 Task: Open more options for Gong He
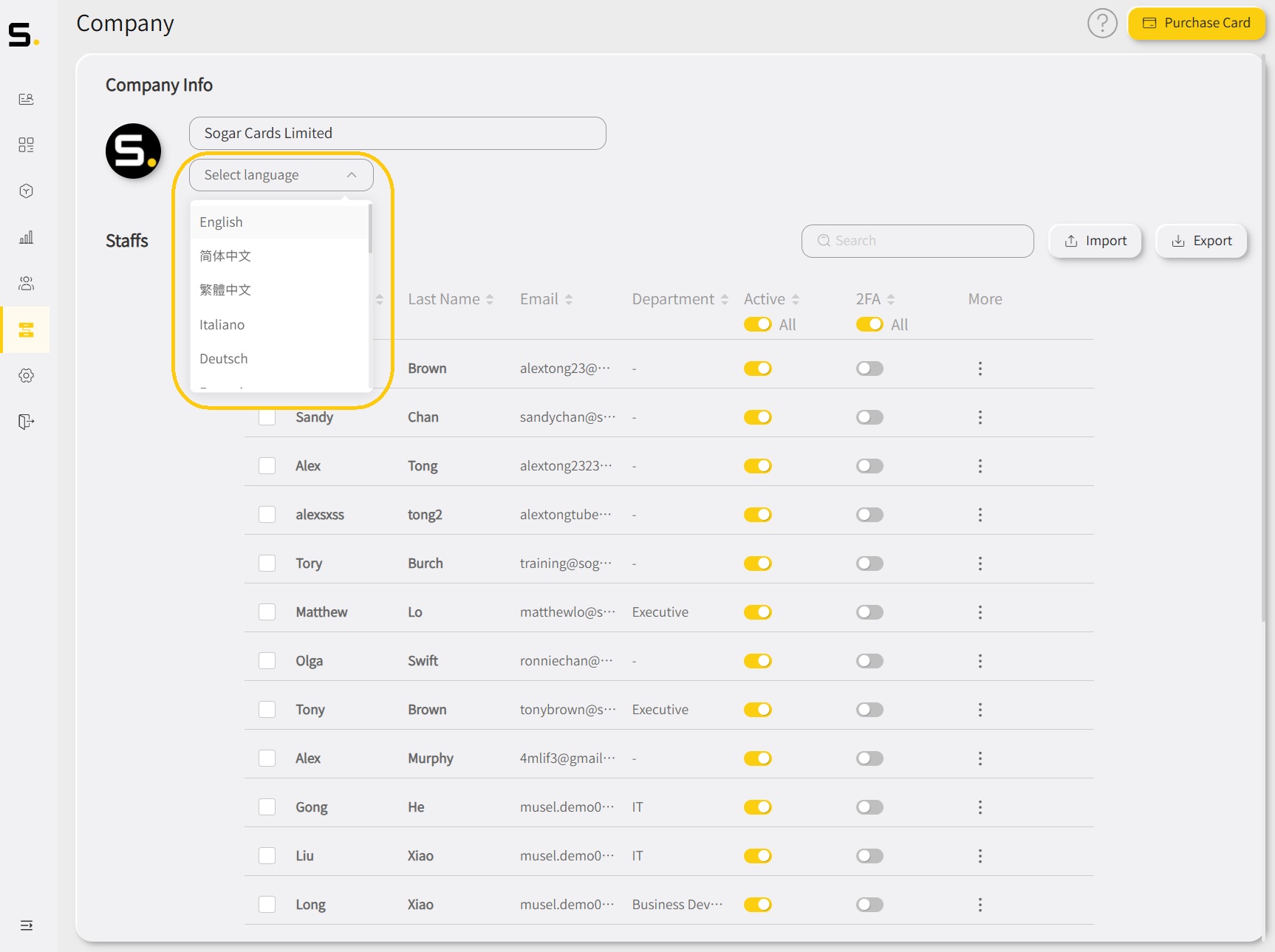coord(980,807)
